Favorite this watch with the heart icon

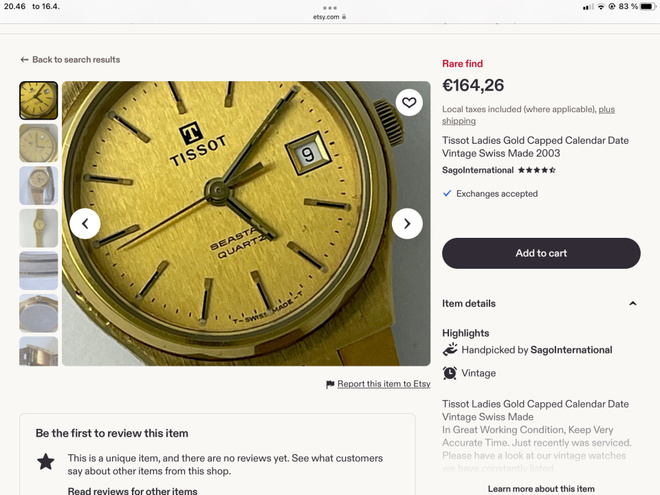[x=409, y=103]
